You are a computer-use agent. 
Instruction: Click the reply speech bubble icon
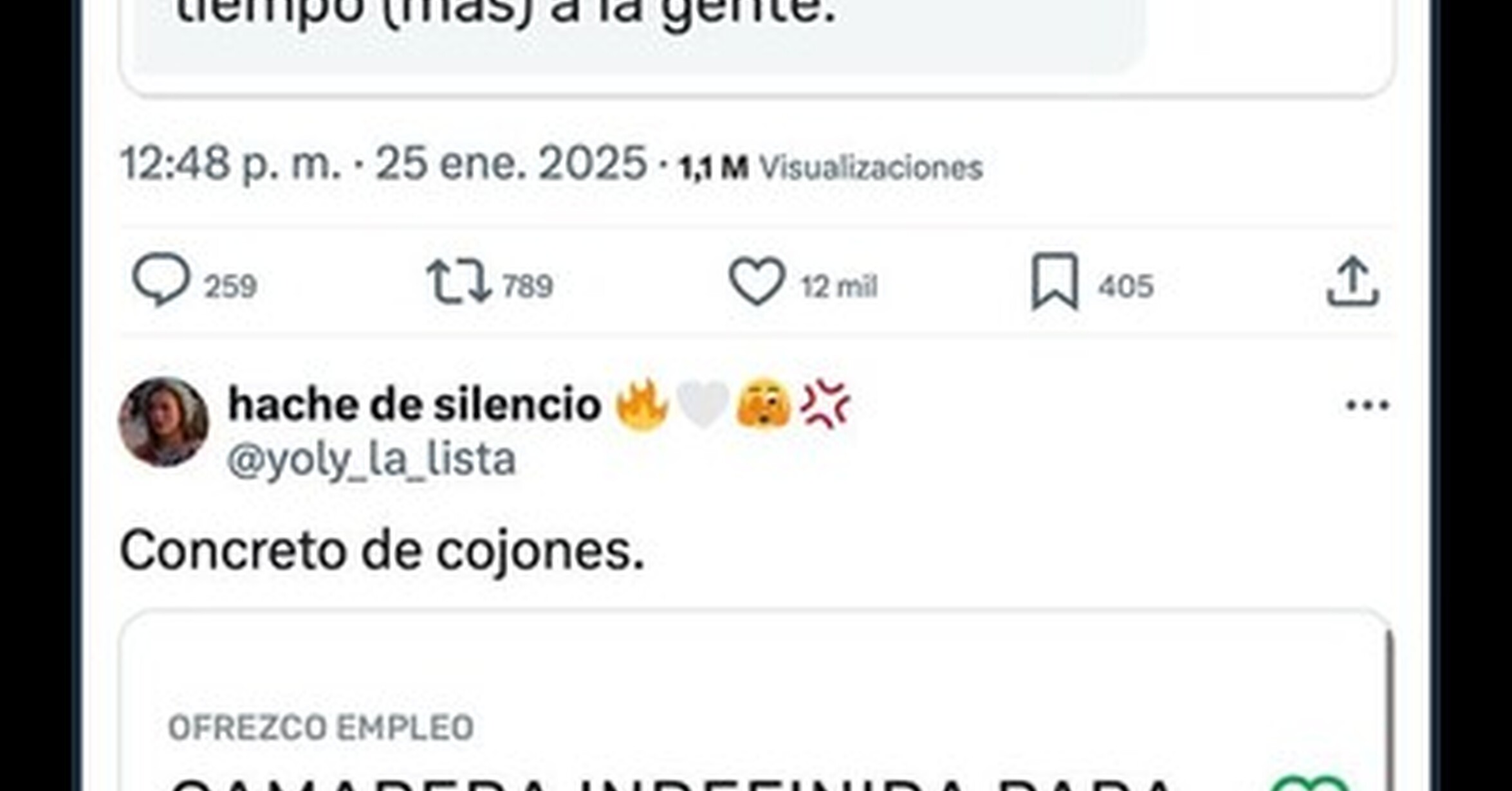tap(161, 280)
